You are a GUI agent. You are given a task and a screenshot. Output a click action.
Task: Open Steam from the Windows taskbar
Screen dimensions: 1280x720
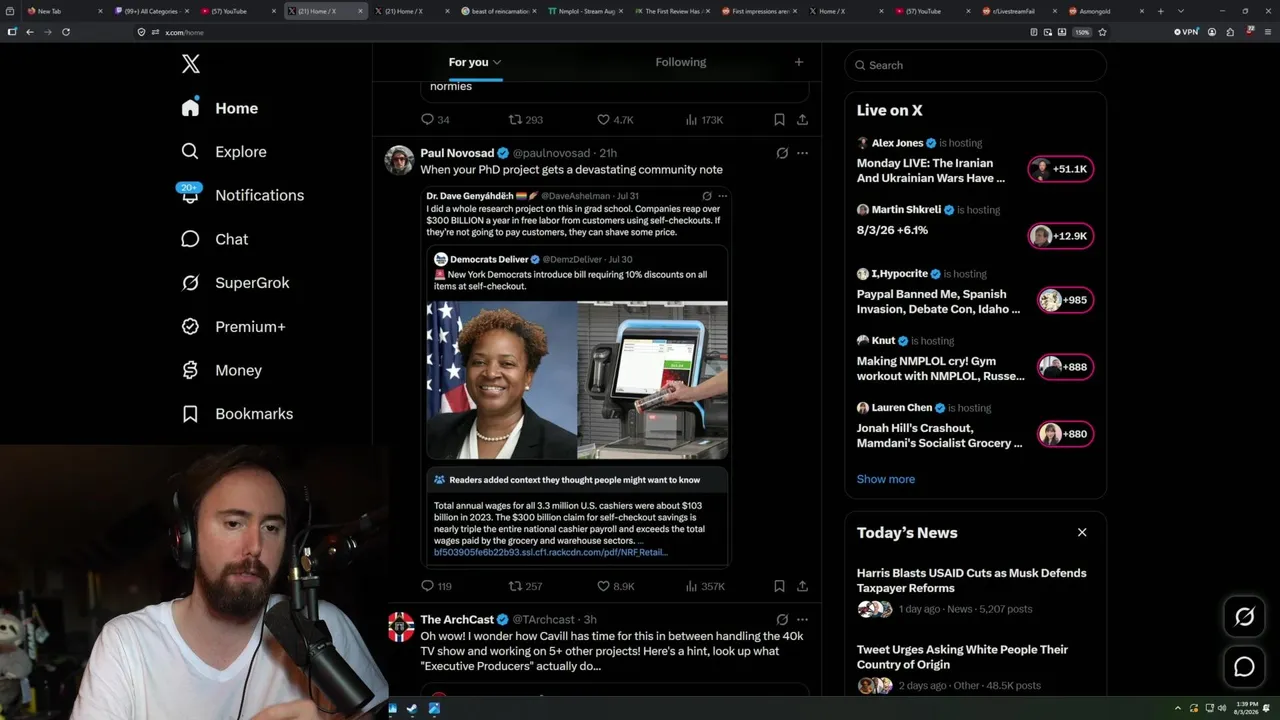coord(413,709)
